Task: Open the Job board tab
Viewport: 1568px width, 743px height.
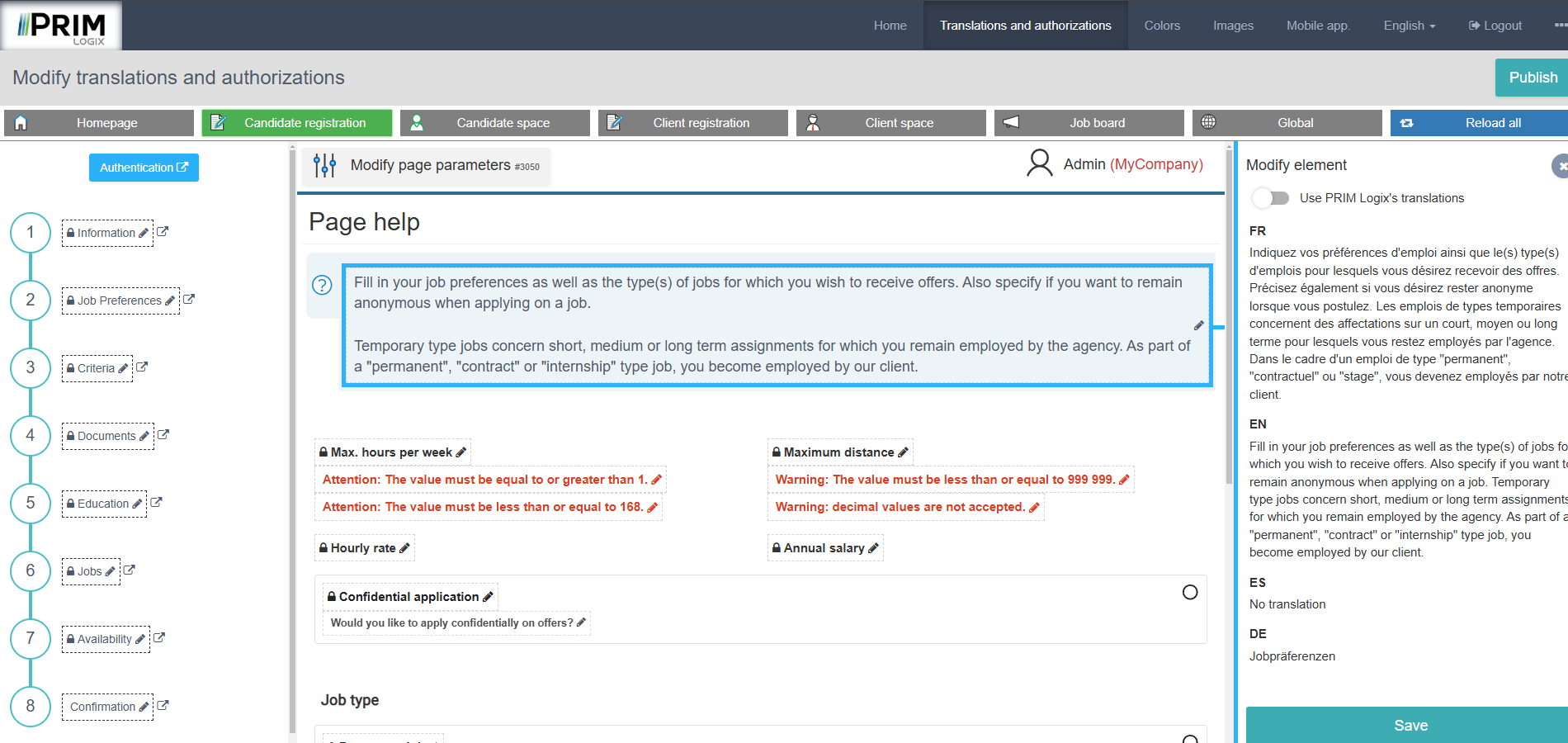Action: 1089,123
